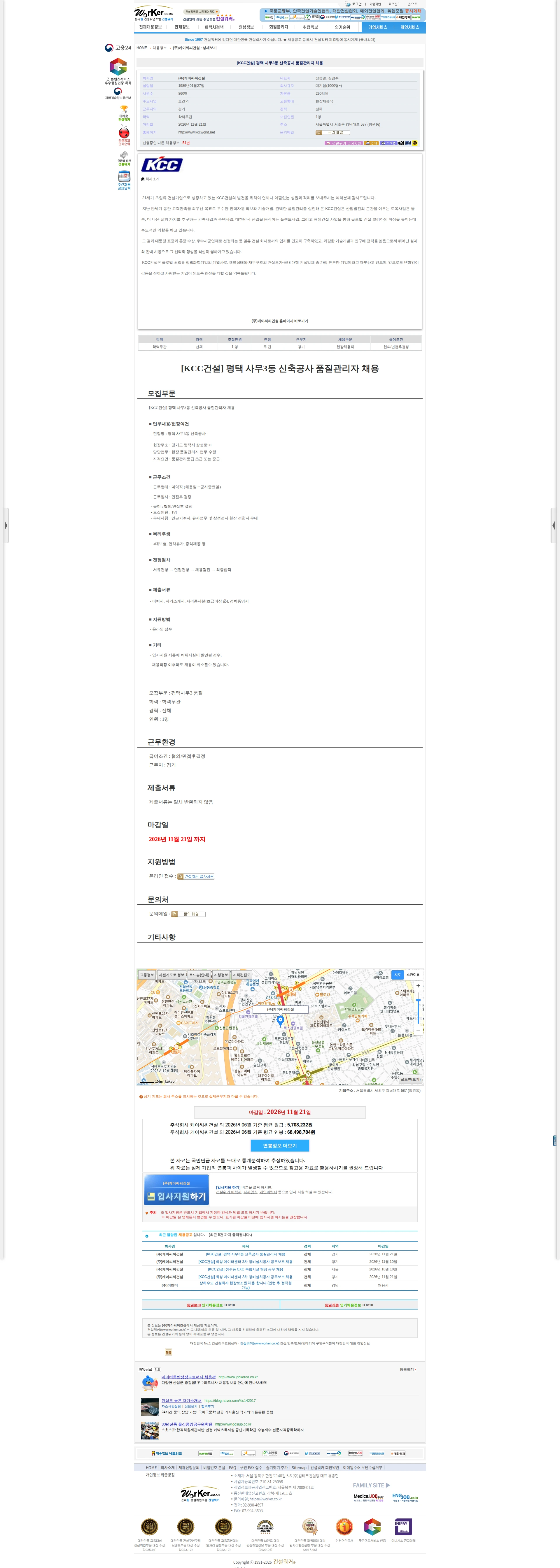Open the 기업서비스 tab

[378, 27]
